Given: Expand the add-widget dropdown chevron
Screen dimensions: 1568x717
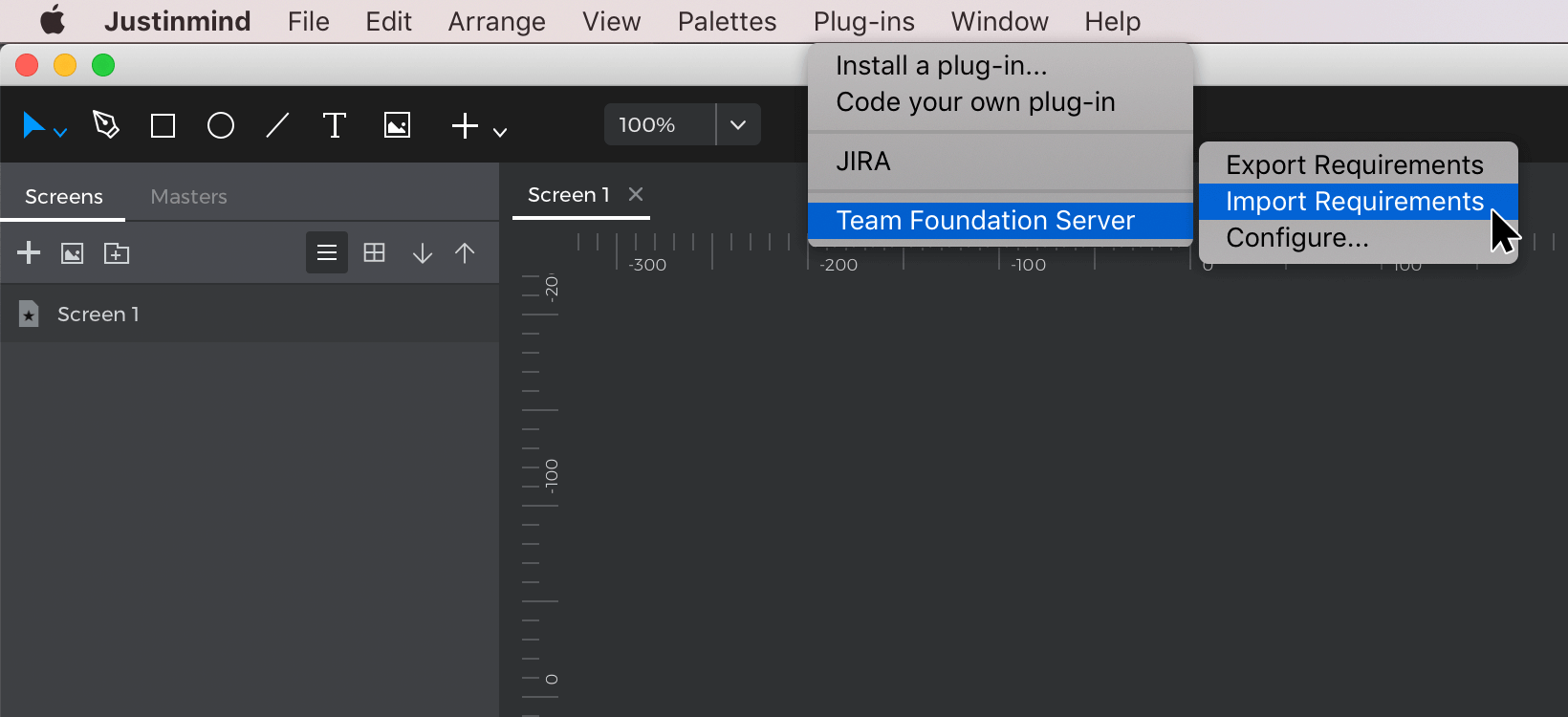Looking at the screenshot, I should (500, 132).
